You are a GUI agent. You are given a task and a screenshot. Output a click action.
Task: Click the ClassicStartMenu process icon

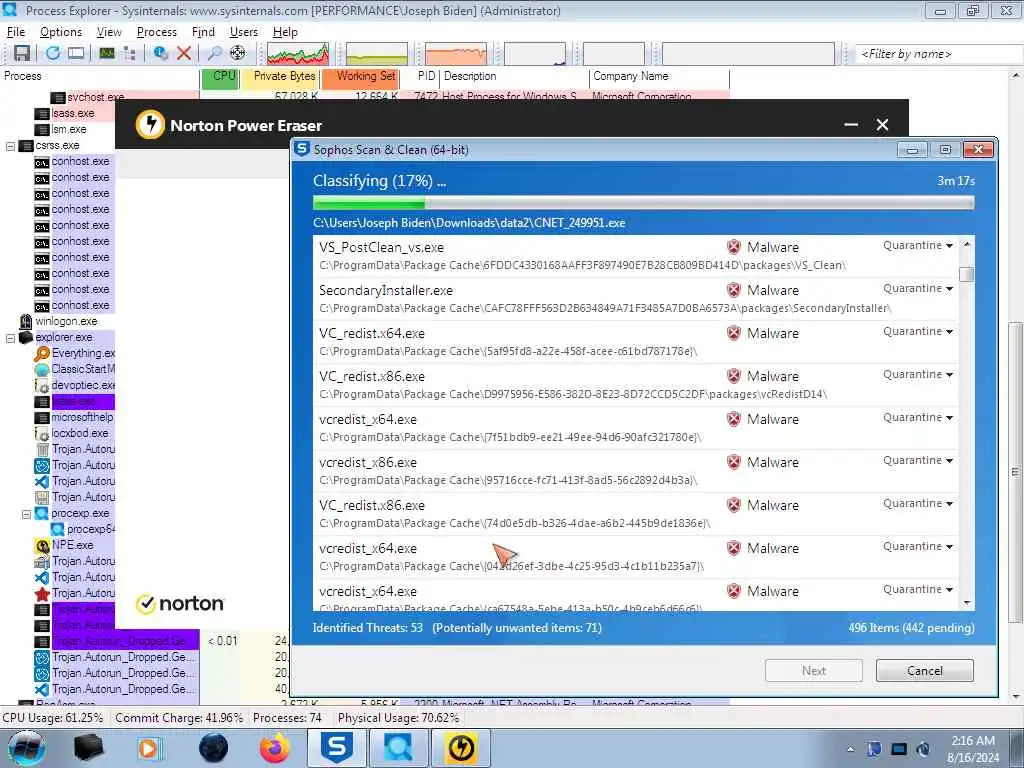click(42, 370)
